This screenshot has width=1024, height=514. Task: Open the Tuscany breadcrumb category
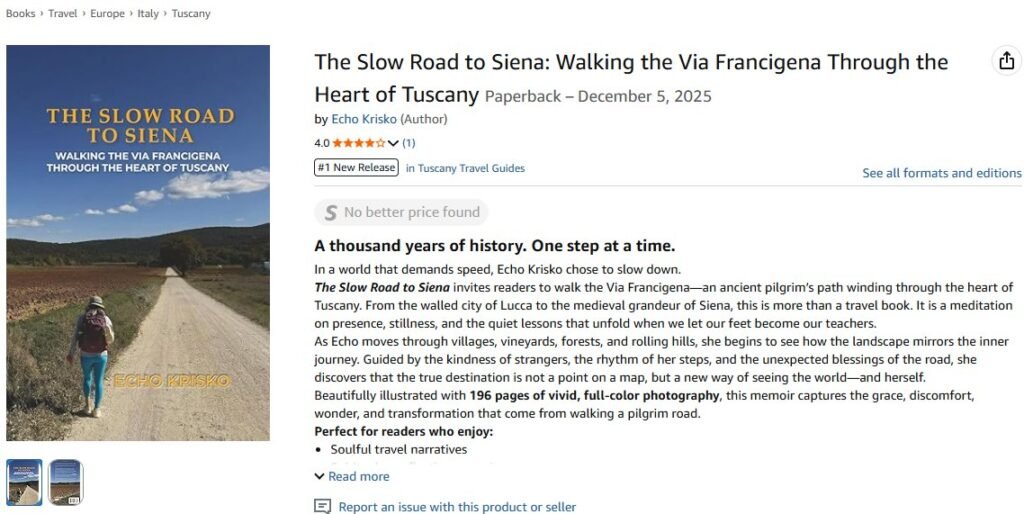coord(191,14)
